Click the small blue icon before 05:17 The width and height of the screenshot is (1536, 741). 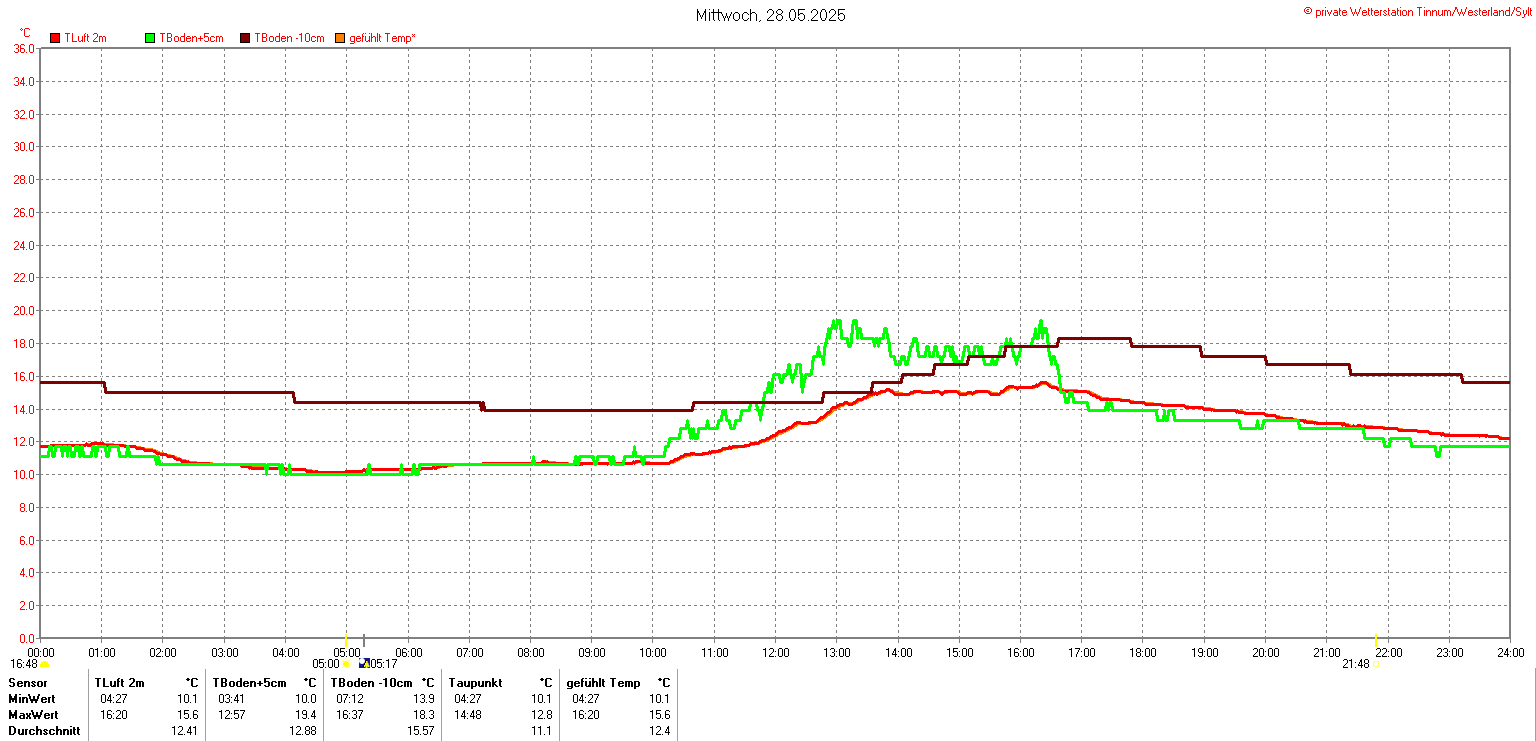(364, 664)
